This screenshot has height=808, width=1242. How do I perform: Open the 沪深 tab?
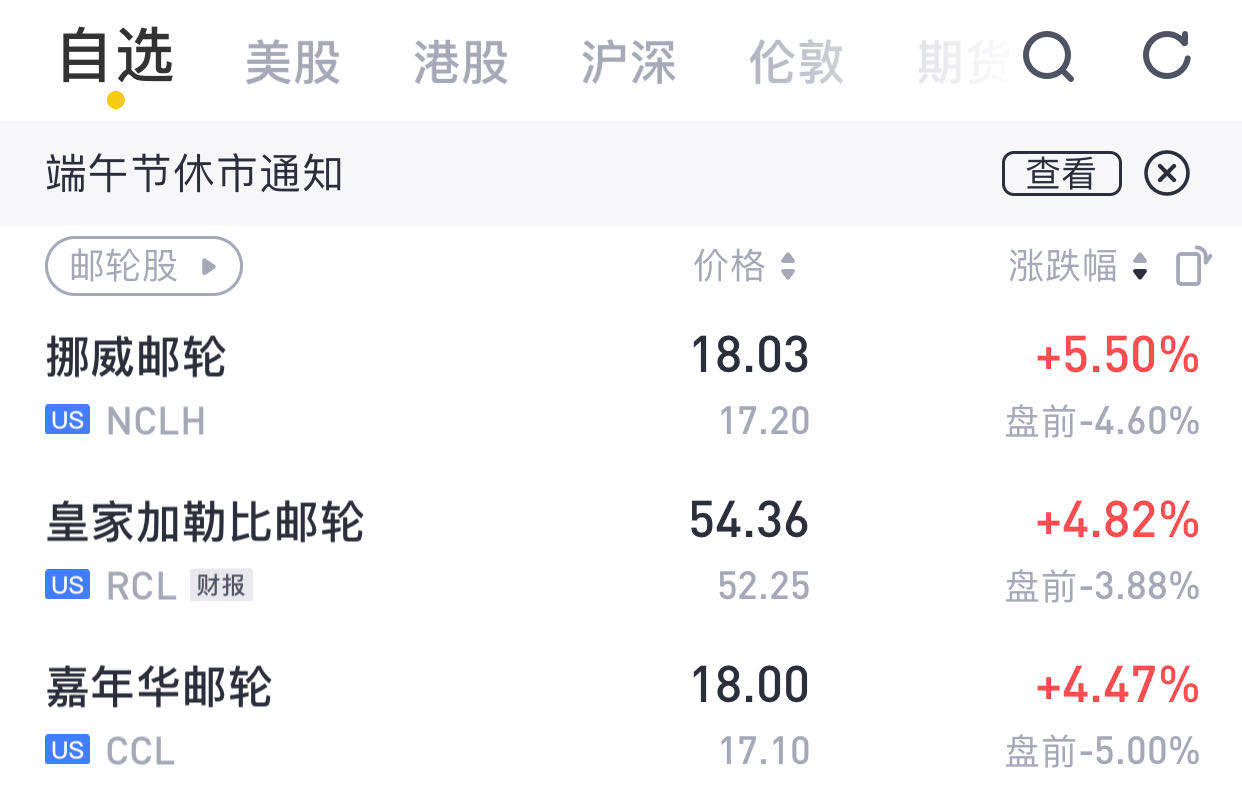point(628,62)
